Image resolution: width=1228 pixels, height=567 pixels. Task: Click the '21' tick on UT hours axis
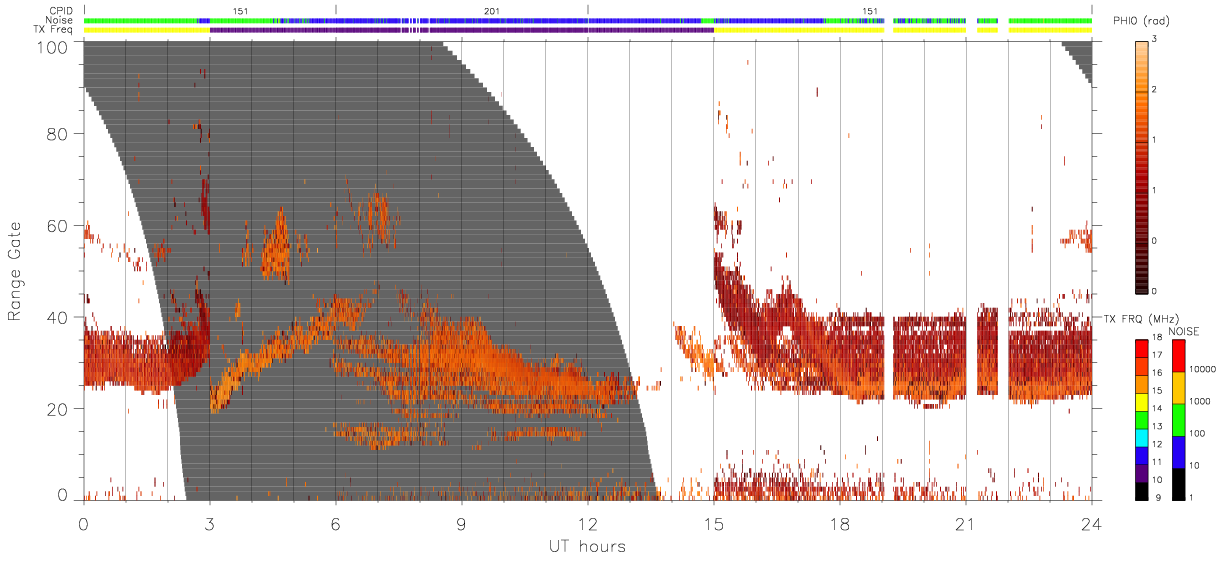tap(966, 522)
